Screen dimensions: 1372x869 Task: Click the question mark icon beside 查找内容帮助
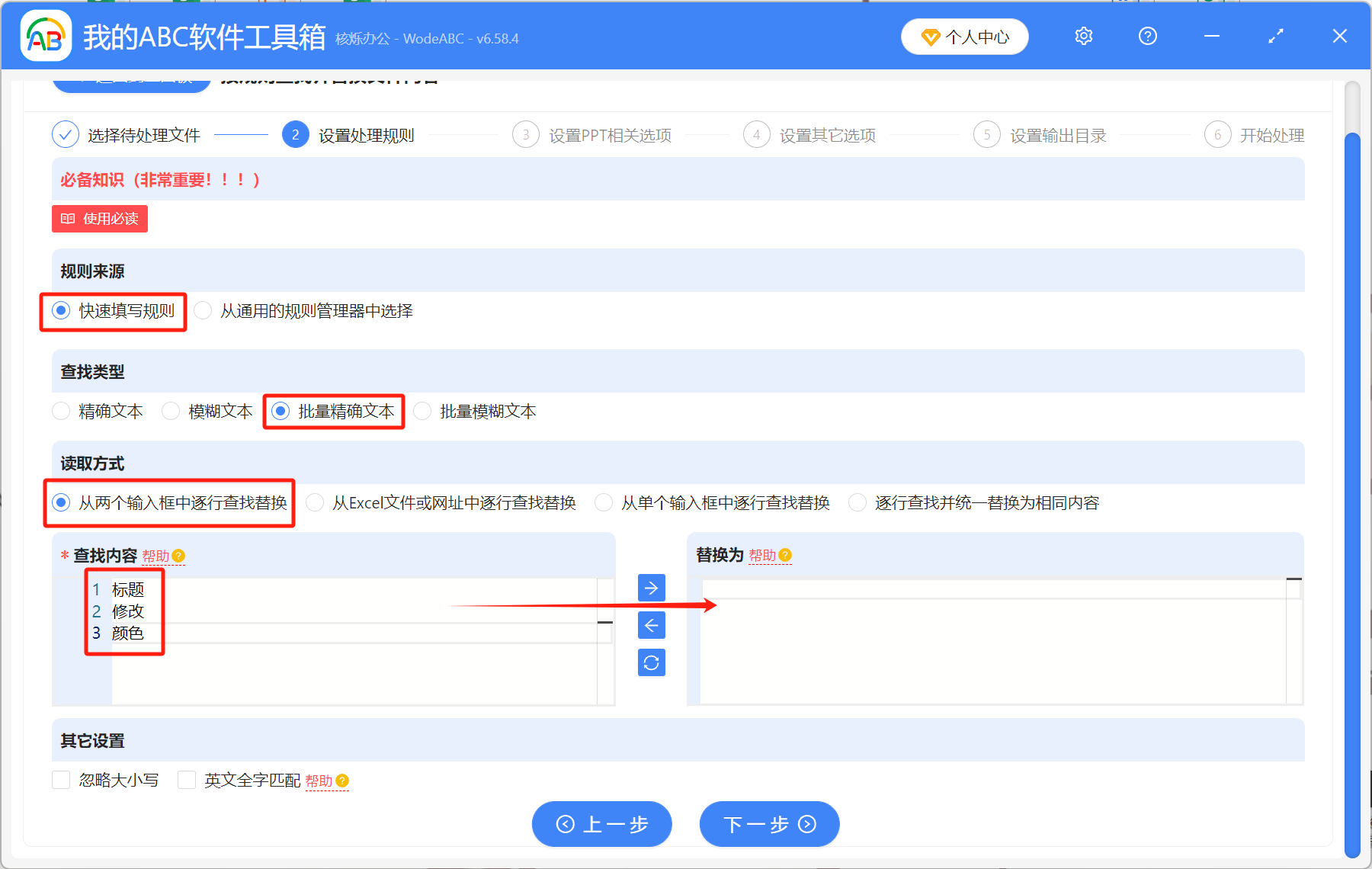click(178, 556)
